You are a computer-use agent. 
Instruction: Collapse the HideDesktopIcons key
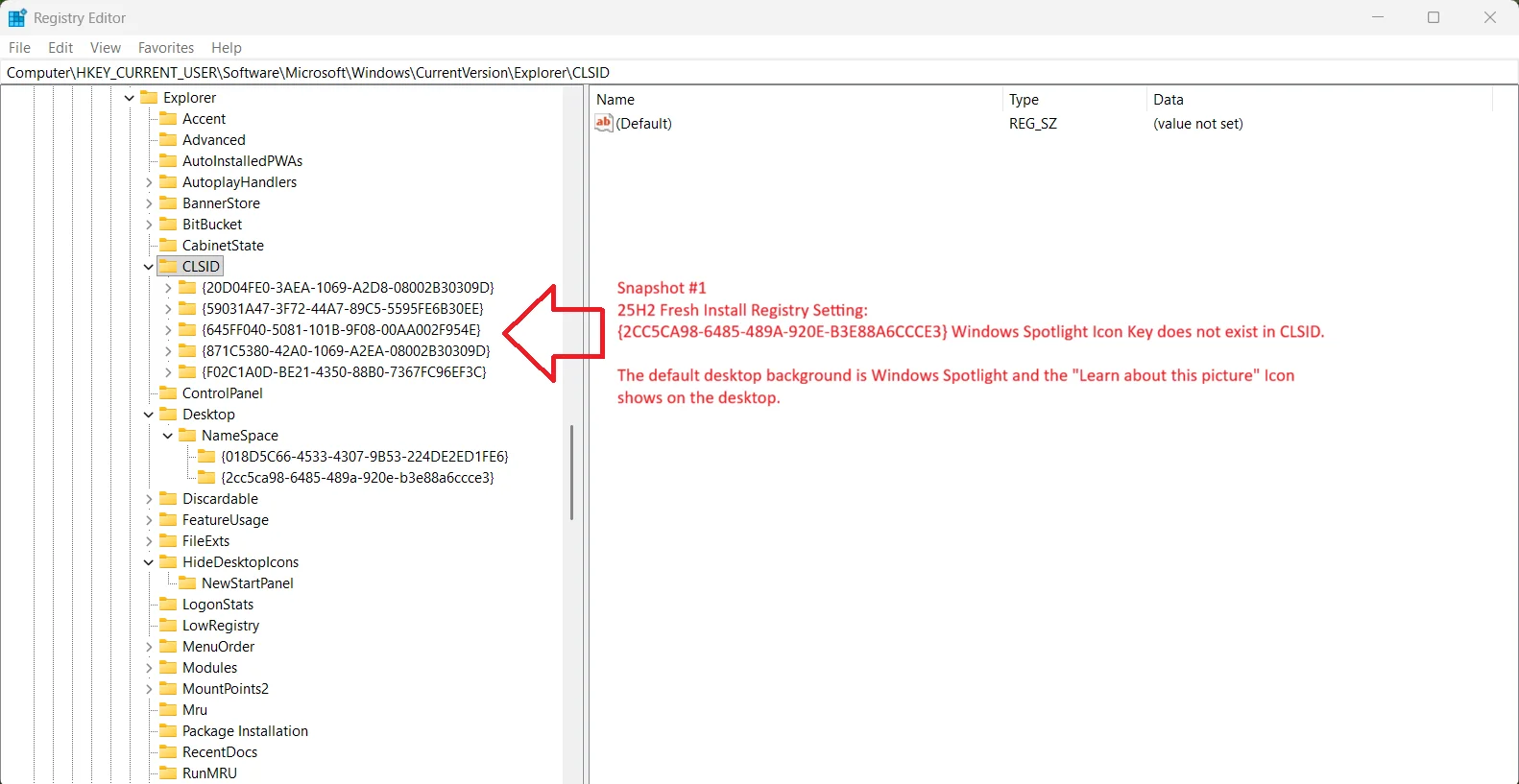tap(149, 562)
